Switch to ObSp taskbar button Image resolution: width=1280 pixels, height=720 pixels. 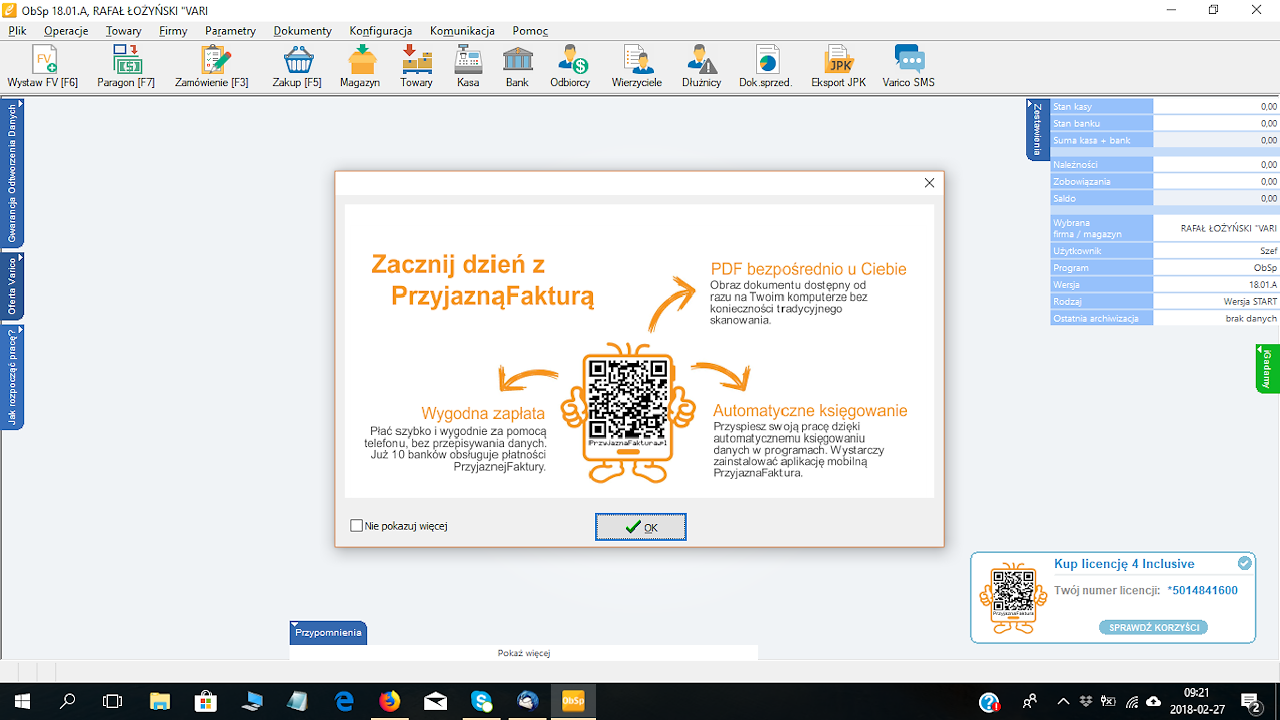(x=574, y=701)
